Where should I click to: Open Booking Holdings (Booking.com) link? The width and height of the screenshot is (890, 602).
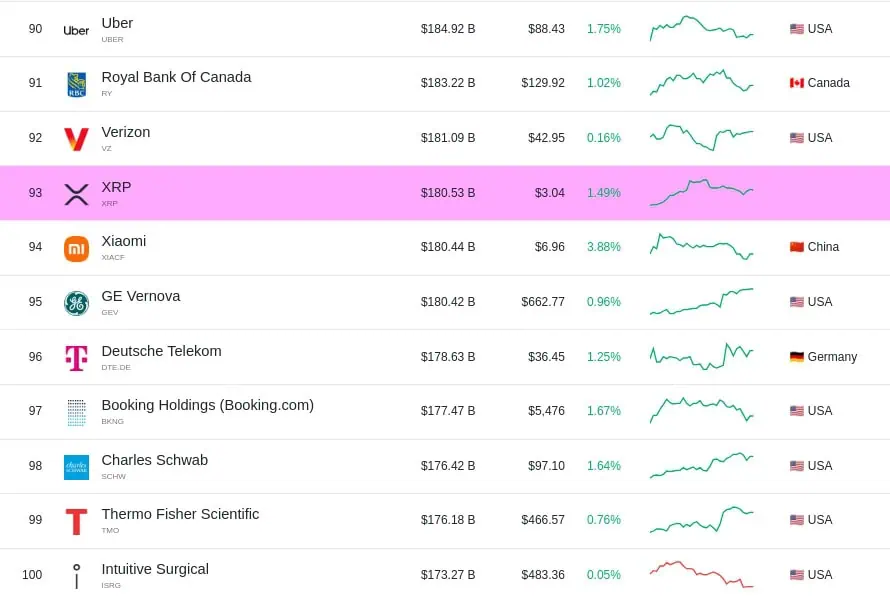click(x=207, y=405)
